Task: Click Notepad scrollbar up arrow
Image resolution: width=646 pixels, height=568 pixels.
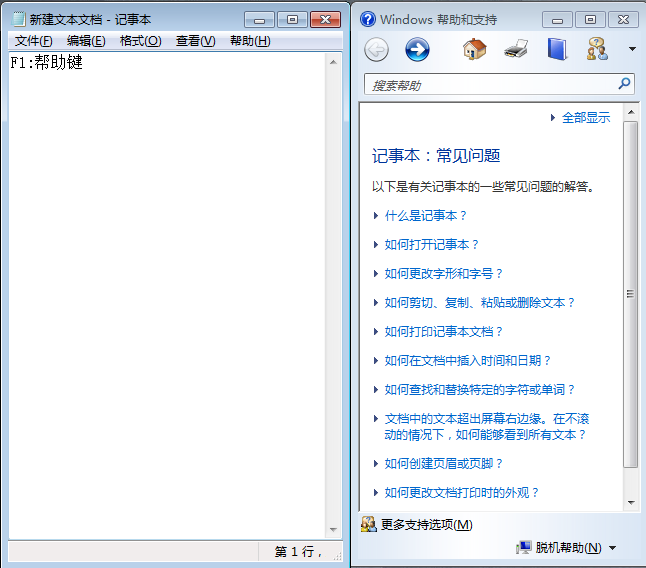Action: click(x=333, y=62)
